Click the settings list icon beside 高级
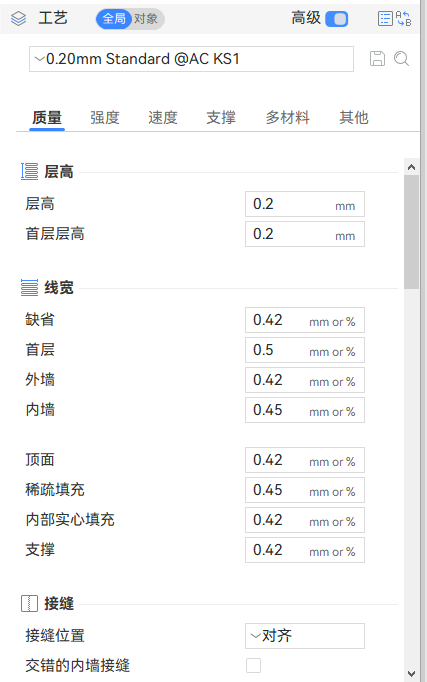The height and width of the screenshot is (682, 427). click(385, 19)
